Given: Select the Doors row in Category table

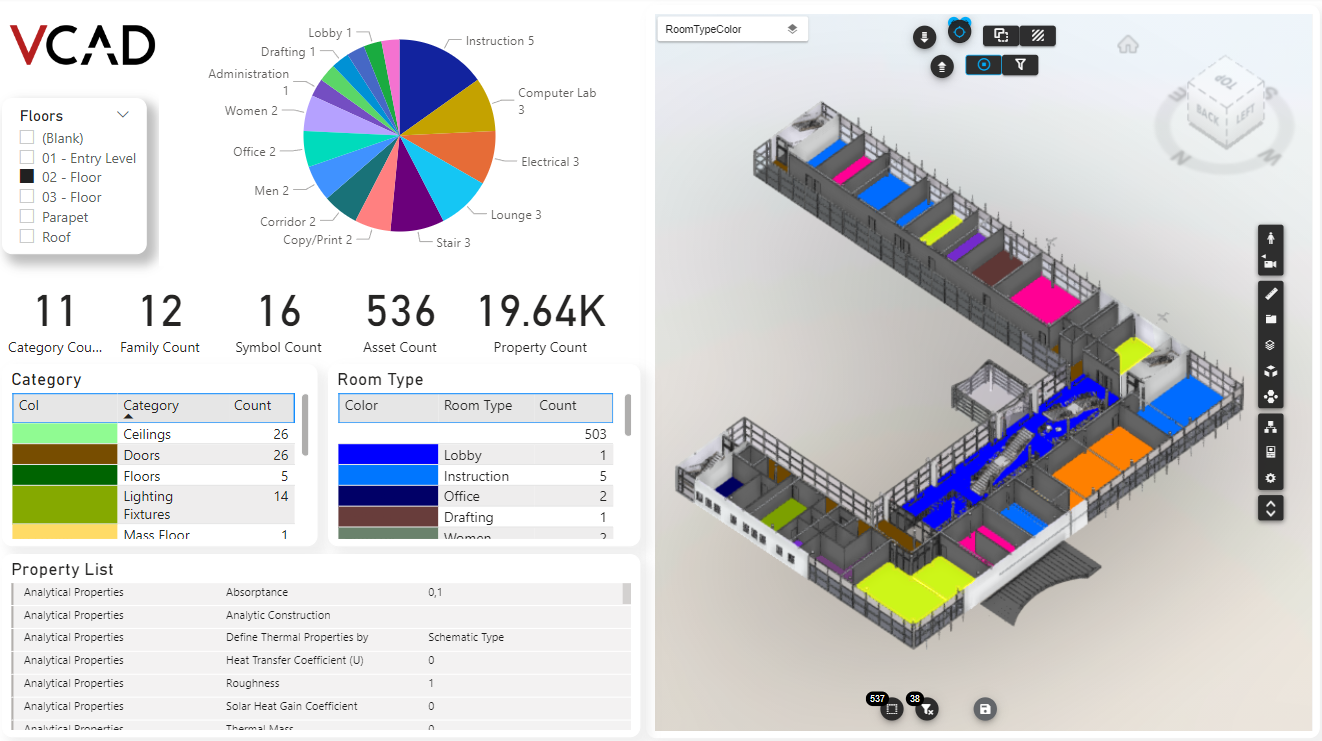Looking at the screenshot, I should (152, 455).
